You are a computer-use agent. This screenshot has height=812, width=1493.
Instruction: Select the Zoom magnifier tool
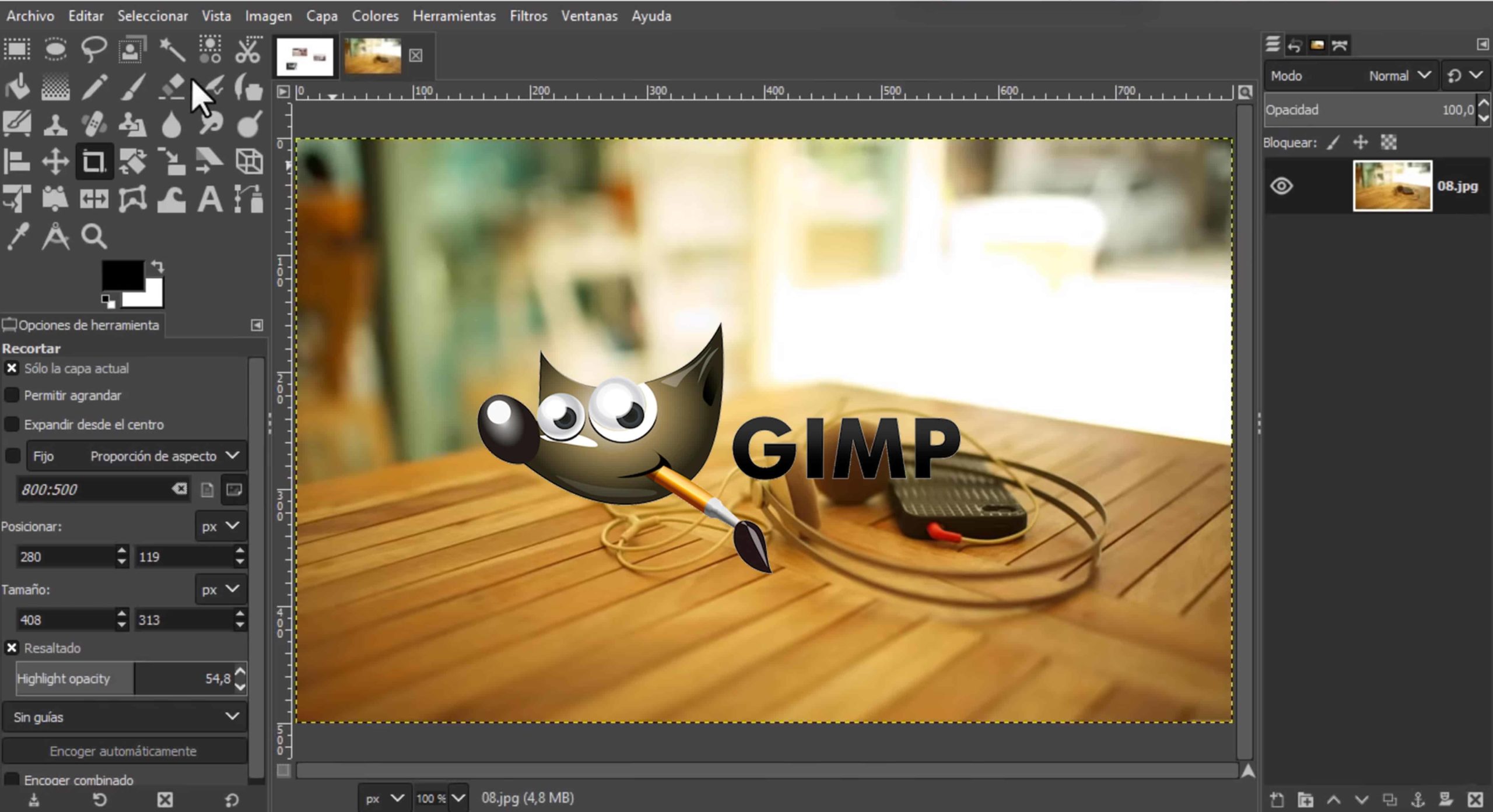(93, 237)
